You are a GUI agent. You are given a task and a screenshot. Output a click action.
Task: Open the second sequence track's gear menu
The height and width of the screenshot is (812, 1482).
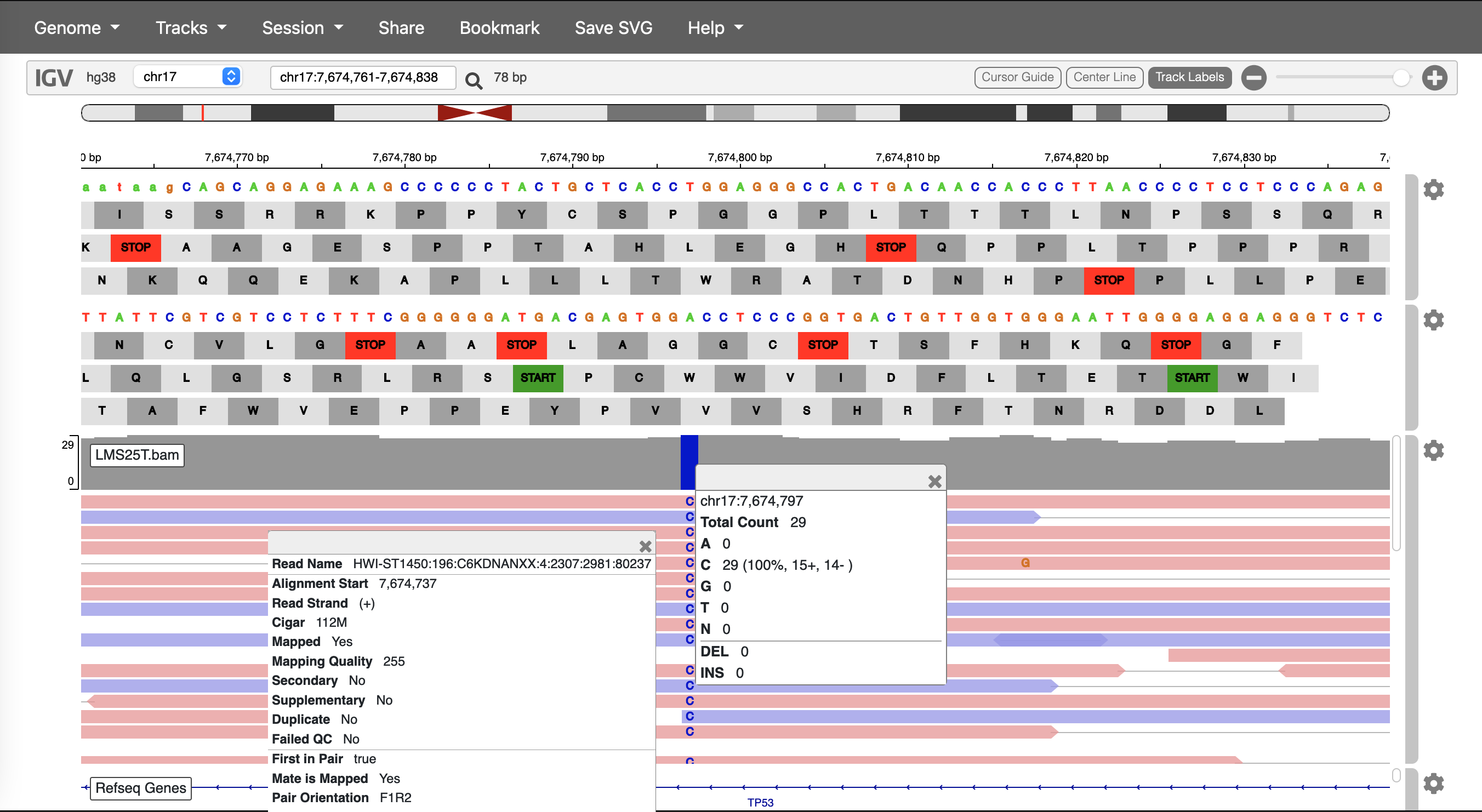click(1433, 320)
